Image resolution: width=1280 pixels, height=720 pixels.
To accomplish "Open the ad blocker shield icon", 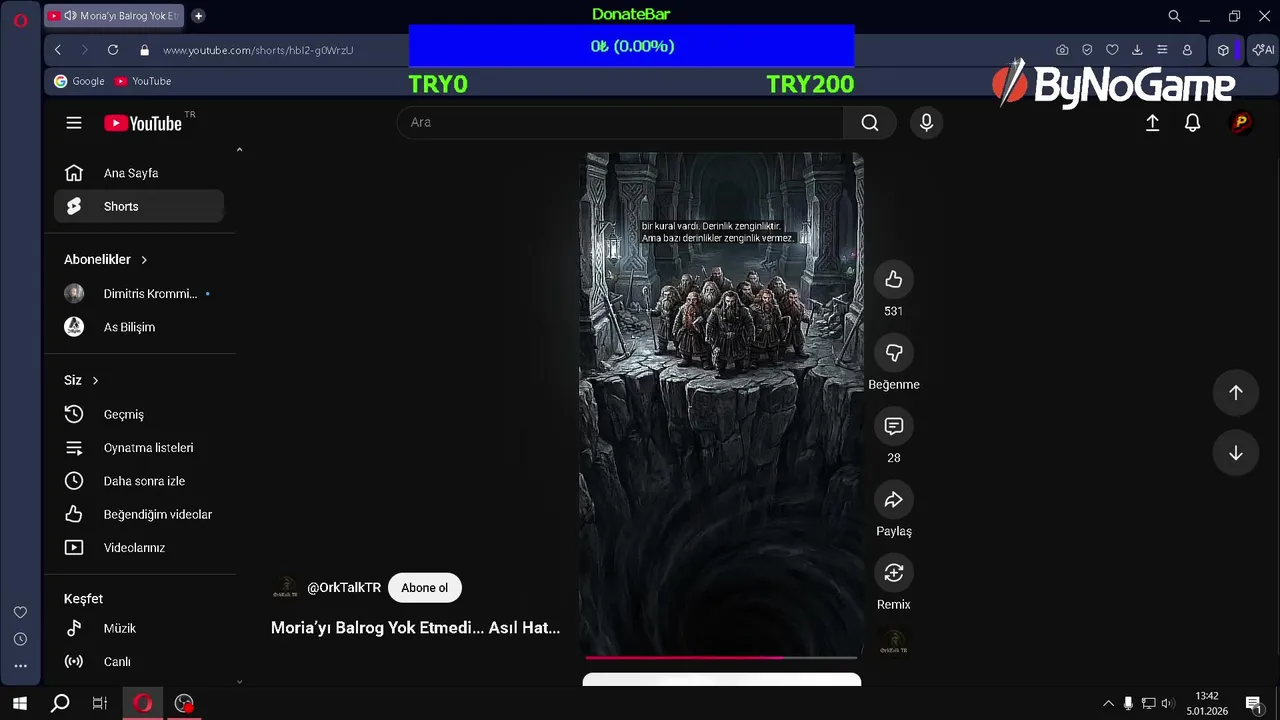I will 1087,50.
